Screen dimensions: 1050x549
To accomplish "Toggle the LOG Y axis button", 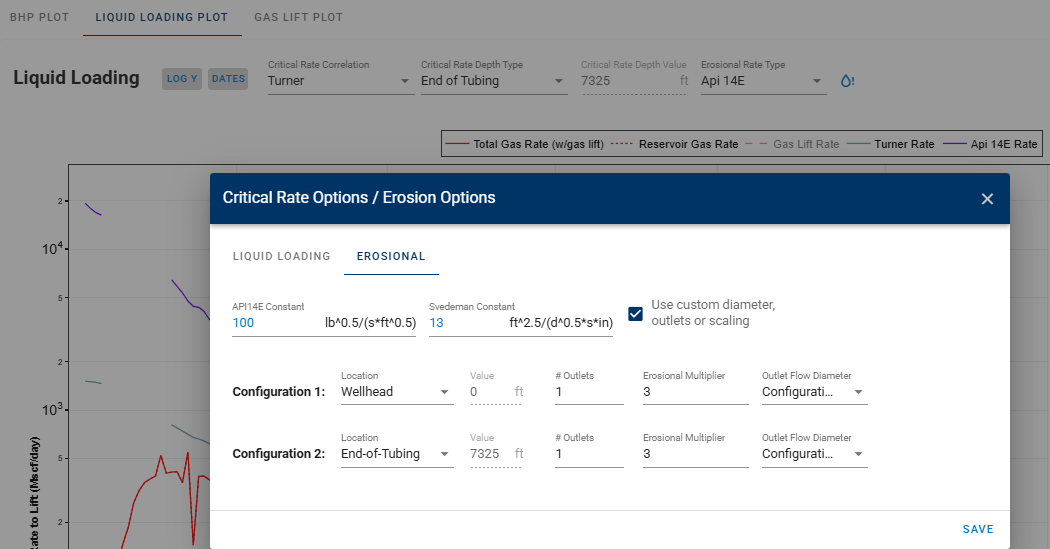I will [x=182, y=79].
